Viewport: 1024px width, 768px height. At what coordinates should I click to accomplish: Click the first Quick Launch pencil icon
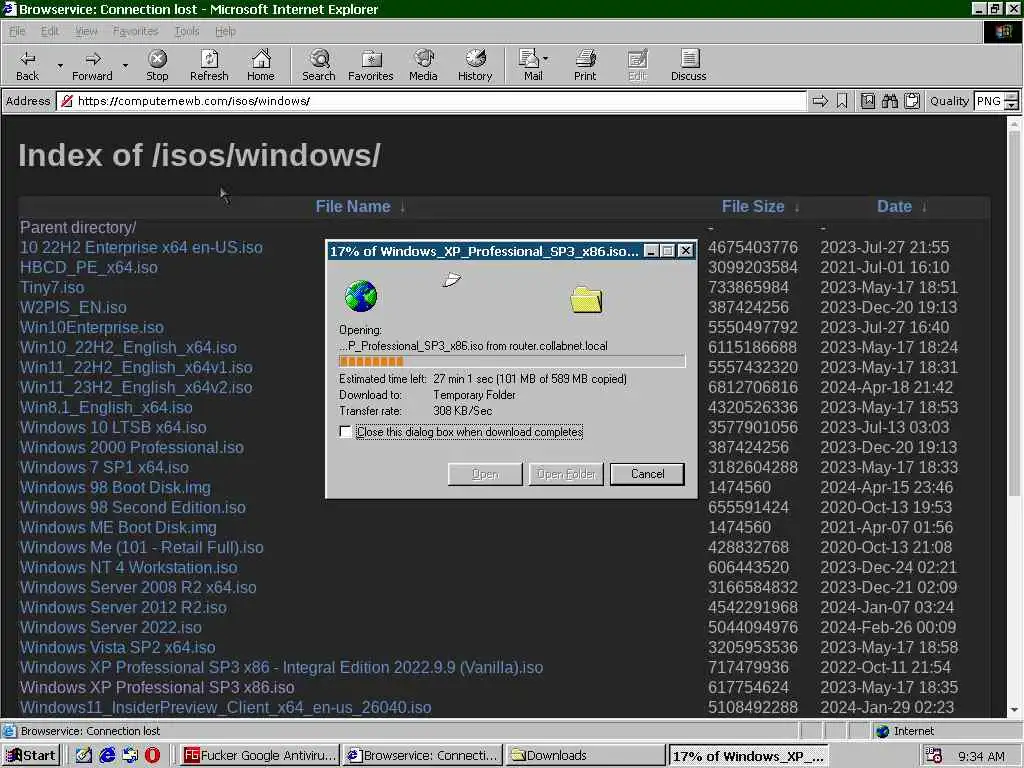pyautogui.click(x=84, y=755)
